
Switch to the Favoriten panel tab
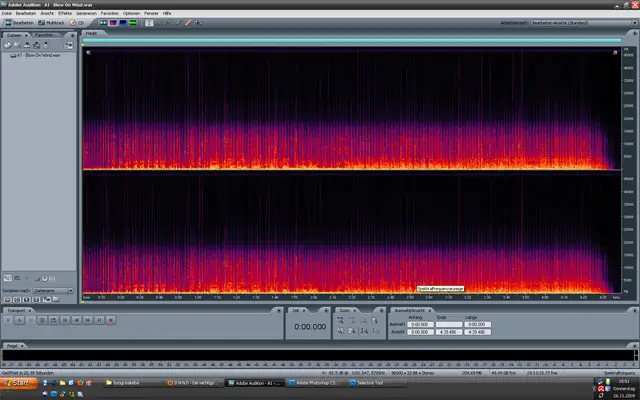[x=45, y=34]
